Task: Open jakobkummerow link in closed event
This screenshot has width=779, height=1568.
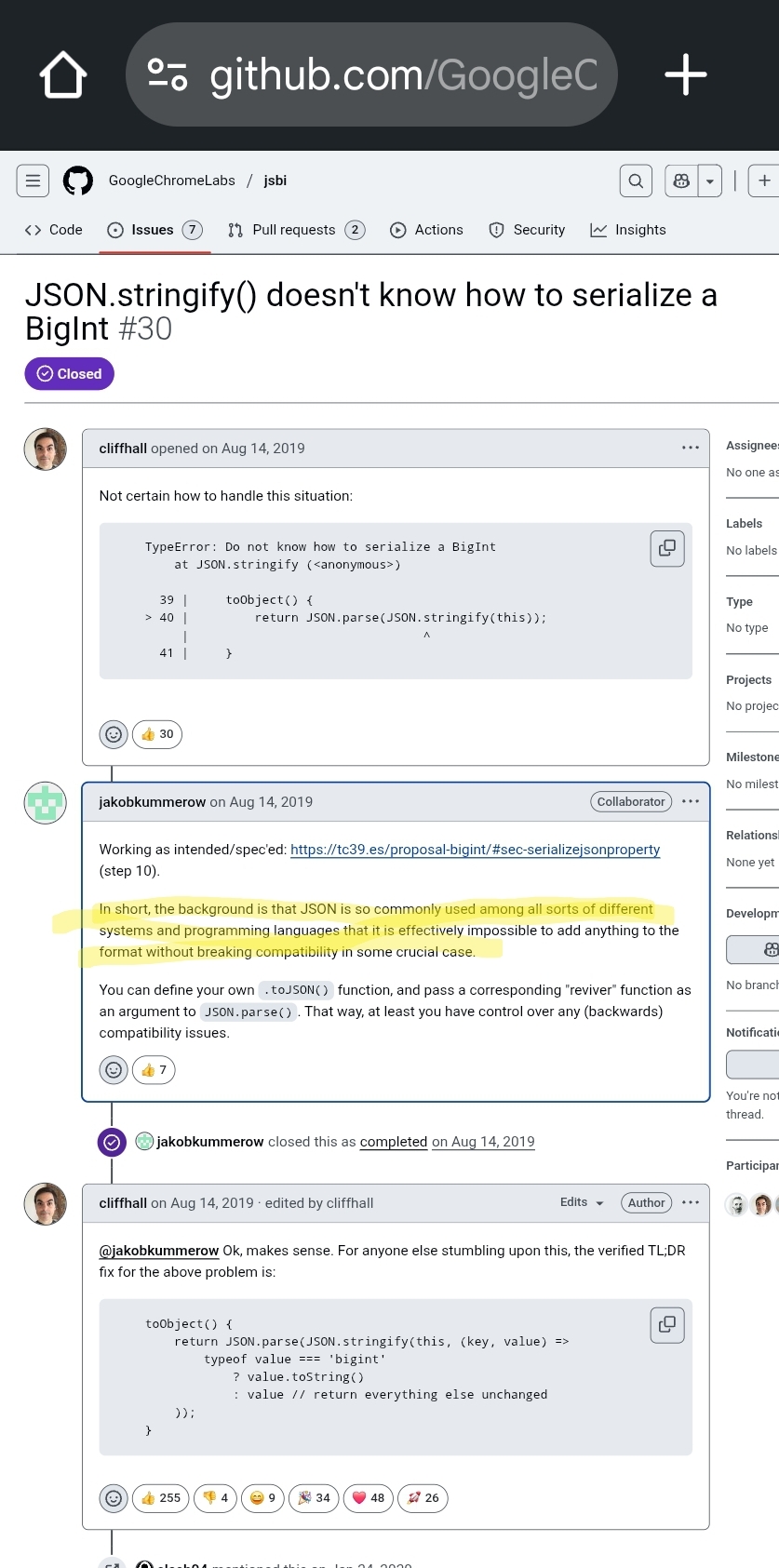Action: (x=209, y=1142)
